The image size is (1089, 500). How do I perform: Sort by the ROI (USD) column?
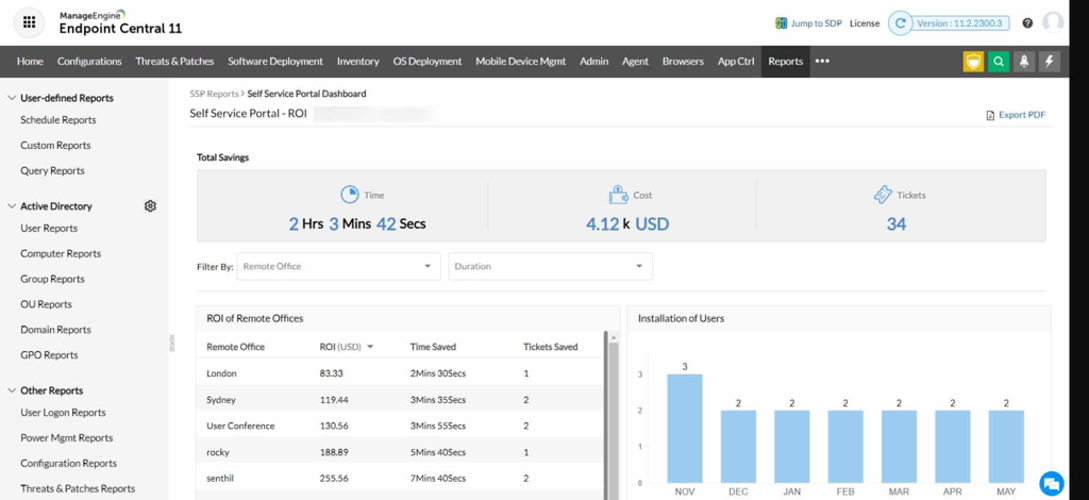tap(340, 347)
